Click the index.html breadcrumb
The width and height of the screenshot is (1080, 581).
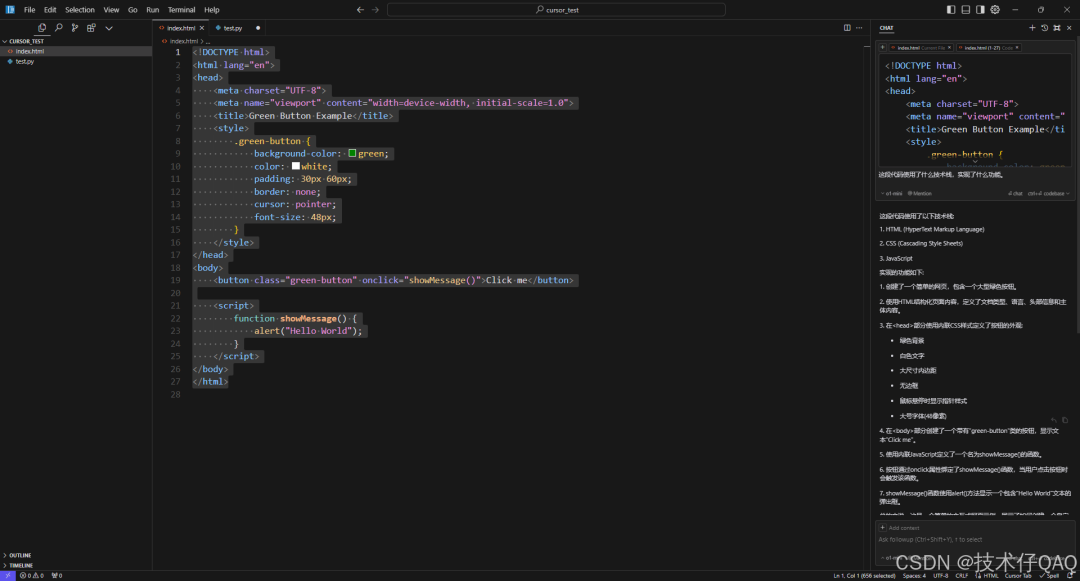(x=183, y=41)
